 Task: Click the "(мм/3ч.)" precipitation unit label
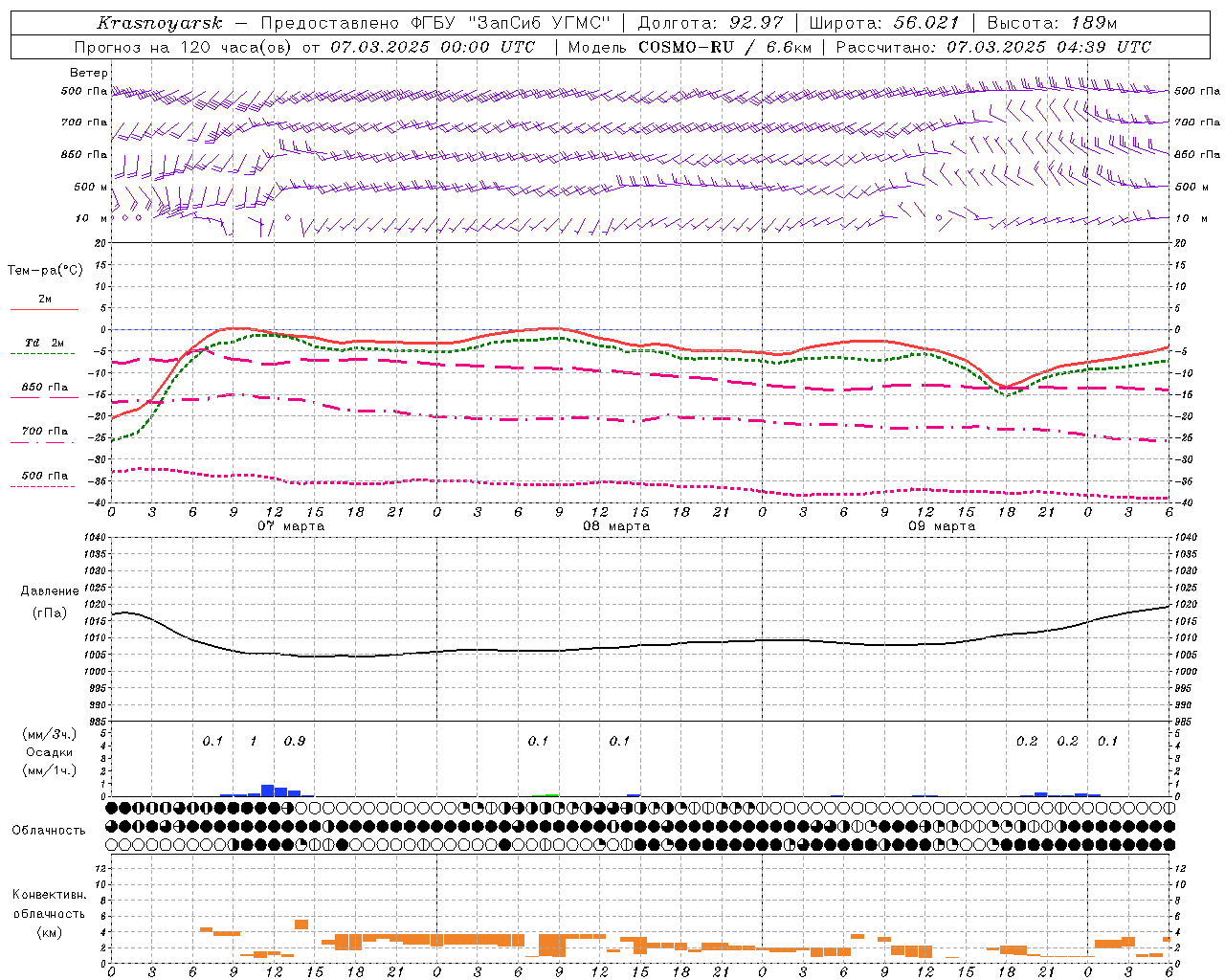coord(50,734)
